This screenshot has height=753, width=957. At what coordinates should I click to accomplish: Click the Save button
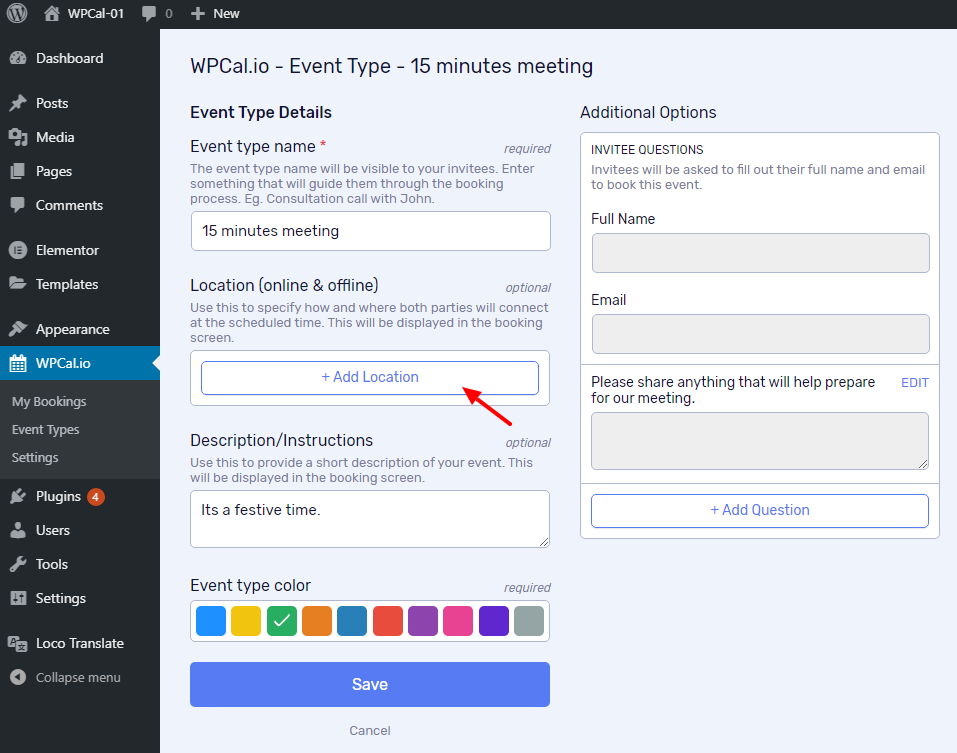370,685
